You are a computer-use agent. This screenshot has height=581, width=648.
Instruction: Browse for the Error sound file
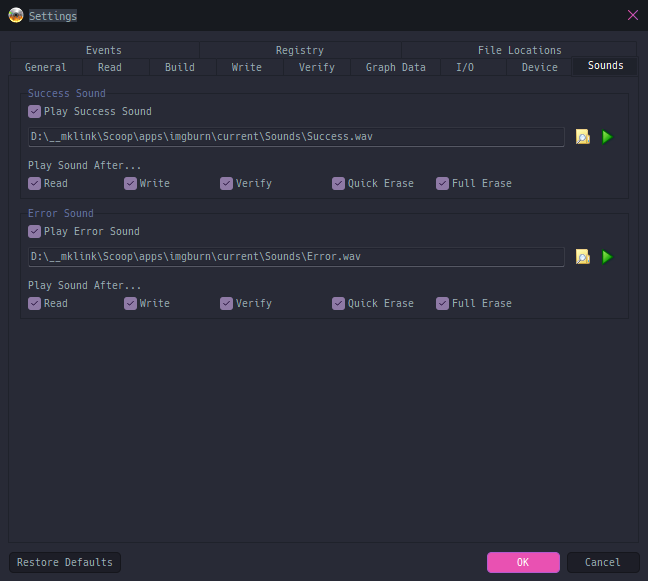click(583, 257)
